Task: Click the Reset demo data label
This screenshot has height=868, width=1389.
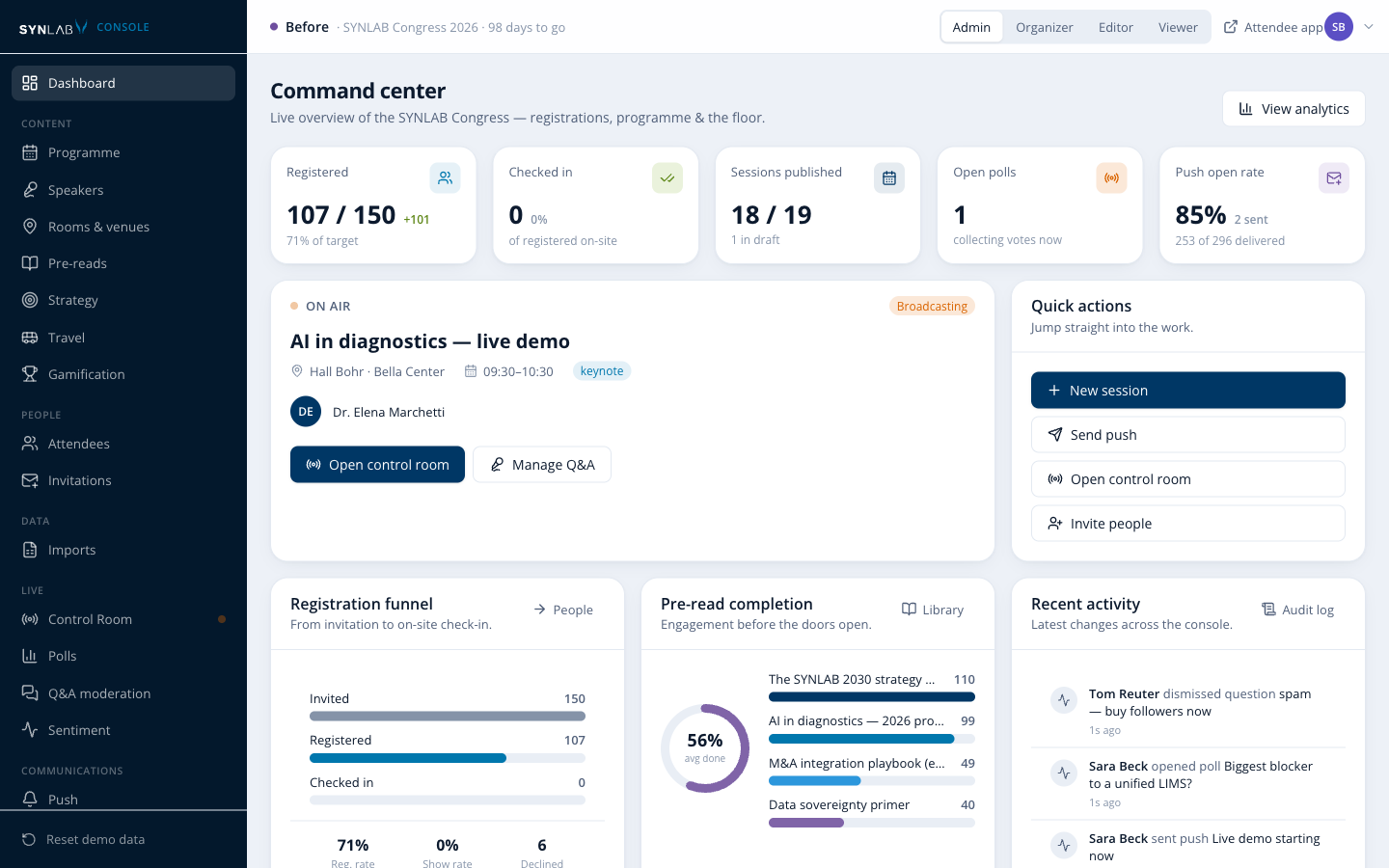Action: [x=95, y=839]
